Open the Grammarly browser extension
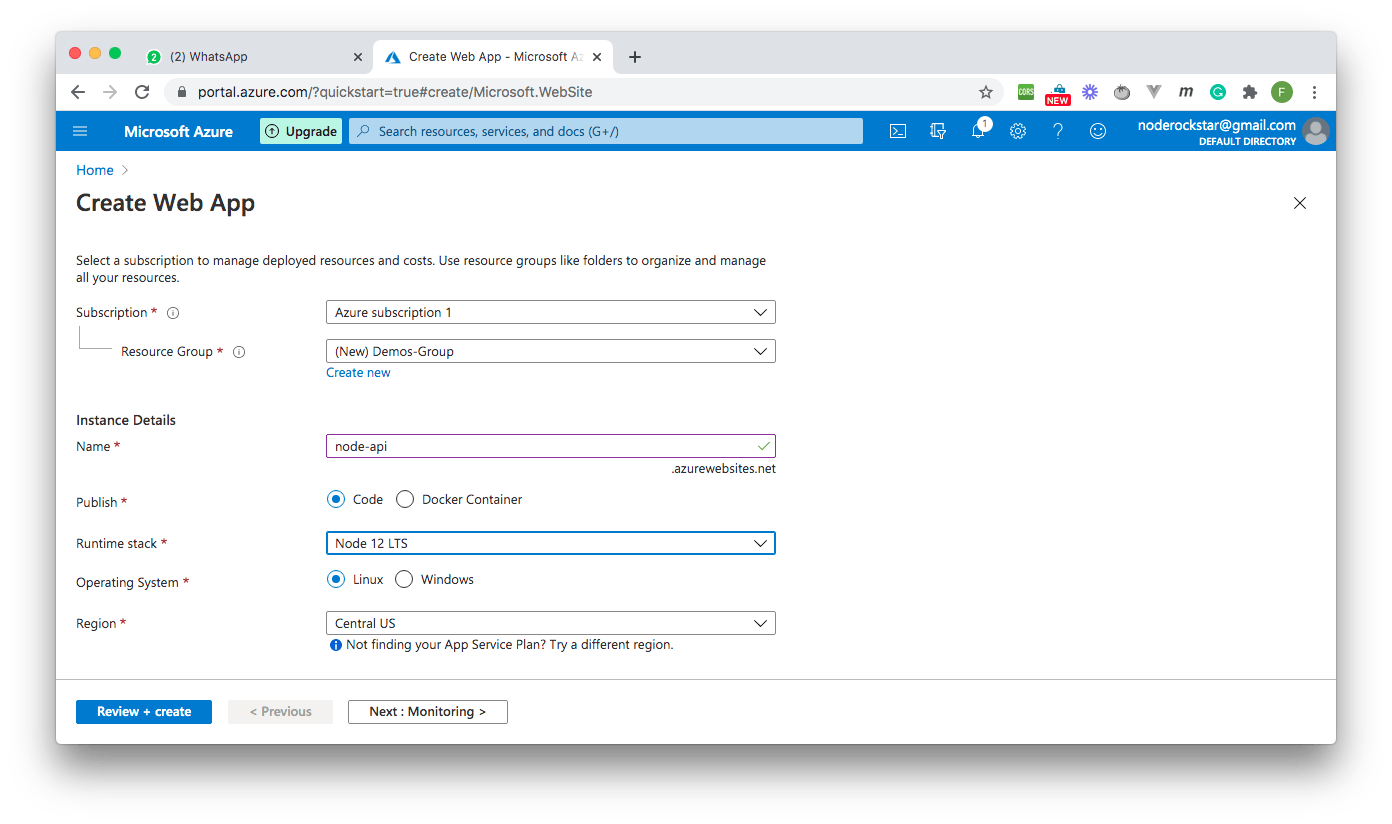This screenshot has height=824, width=1392. 1217,91
